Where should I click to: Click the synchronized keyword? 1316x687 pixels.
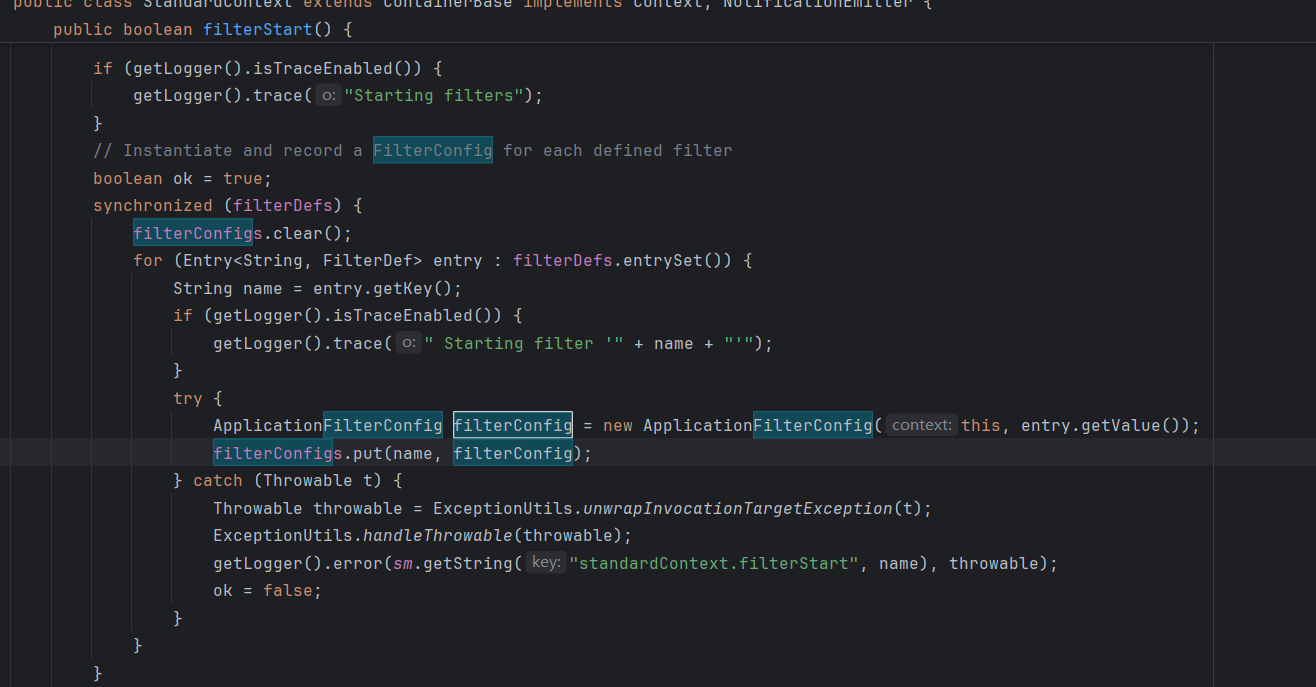(x=152, y=205)
